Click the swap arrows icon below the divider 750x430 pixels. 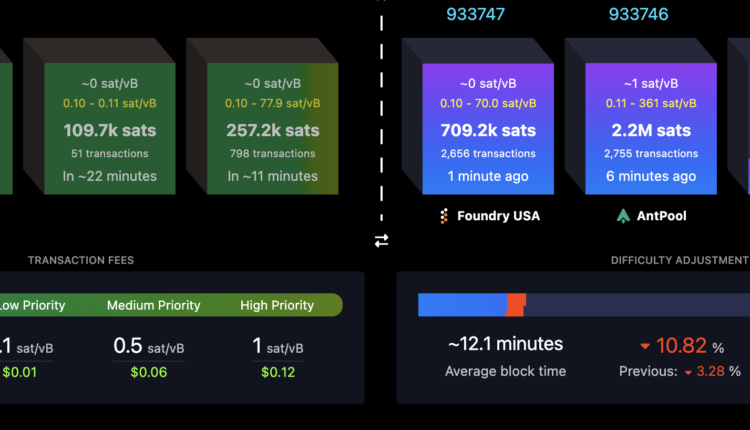click(x=381, y=240)
